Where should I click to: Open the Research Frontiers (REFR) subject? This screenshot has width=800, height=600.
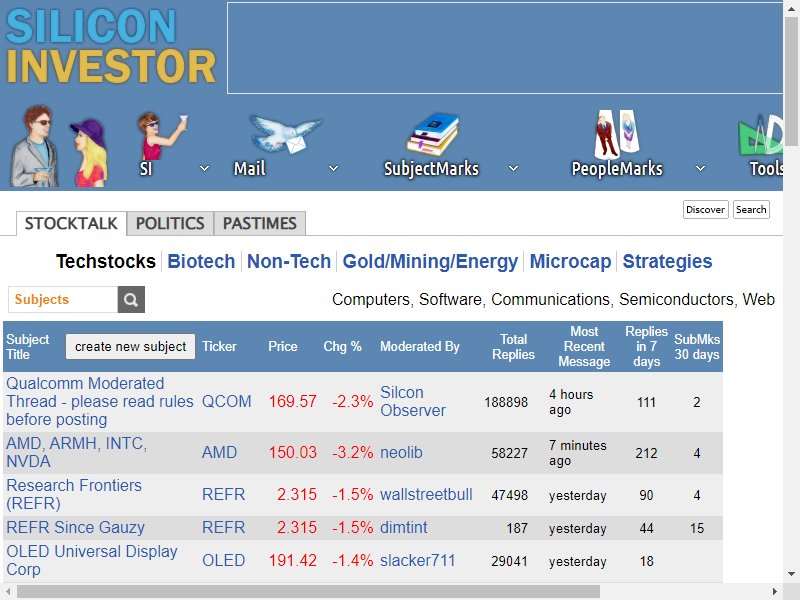tap(74, 494)
